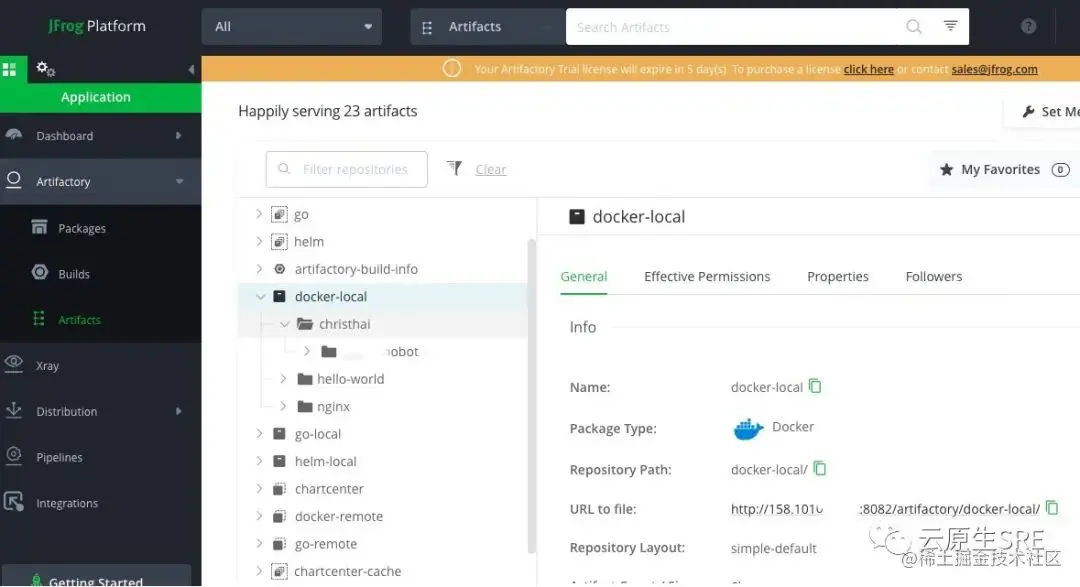Copy the docker-local name to clipboard
The height and width of the screenshot is (587, 1080).
(815, 386)
